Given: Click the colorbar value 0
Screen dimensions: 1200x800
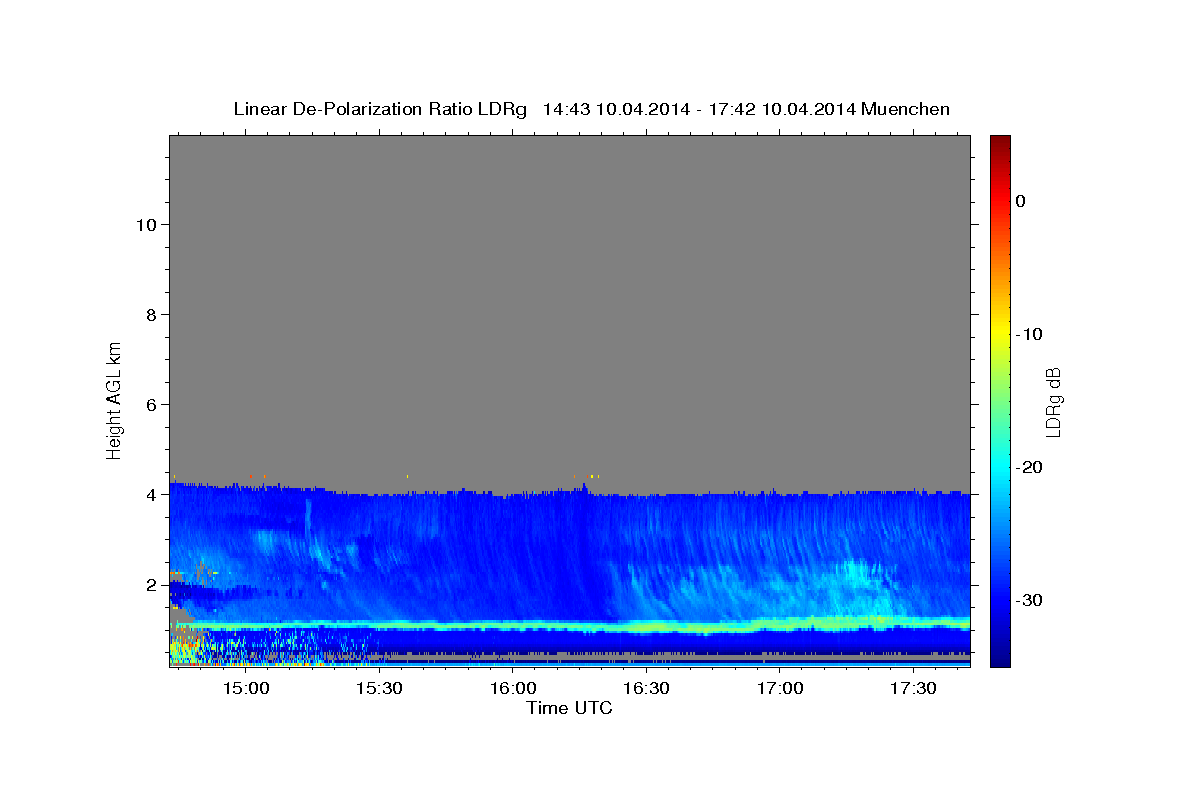Looking at the screenshot, I should click(1021, 201).
